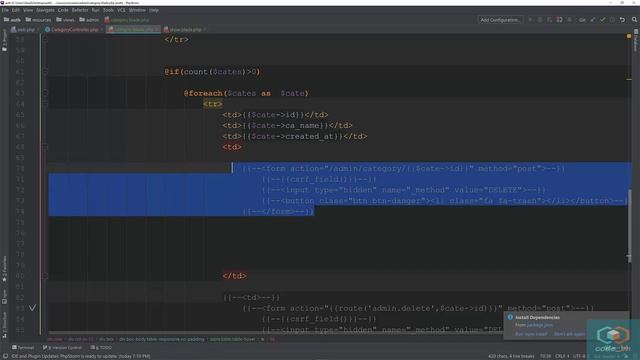Open Add Configuration dropdown
The height and width of the screenshot is (360, 640).
point(500,20)
